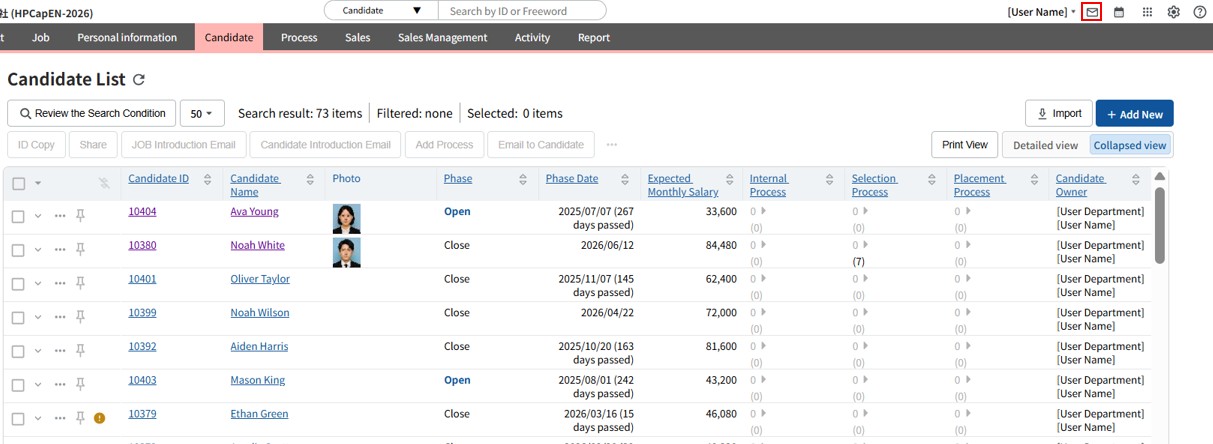Image resolution: width=1213 pixels, height=444 pixels.
Task: Open the mail envelope icon
Action: click(1092, 12)
